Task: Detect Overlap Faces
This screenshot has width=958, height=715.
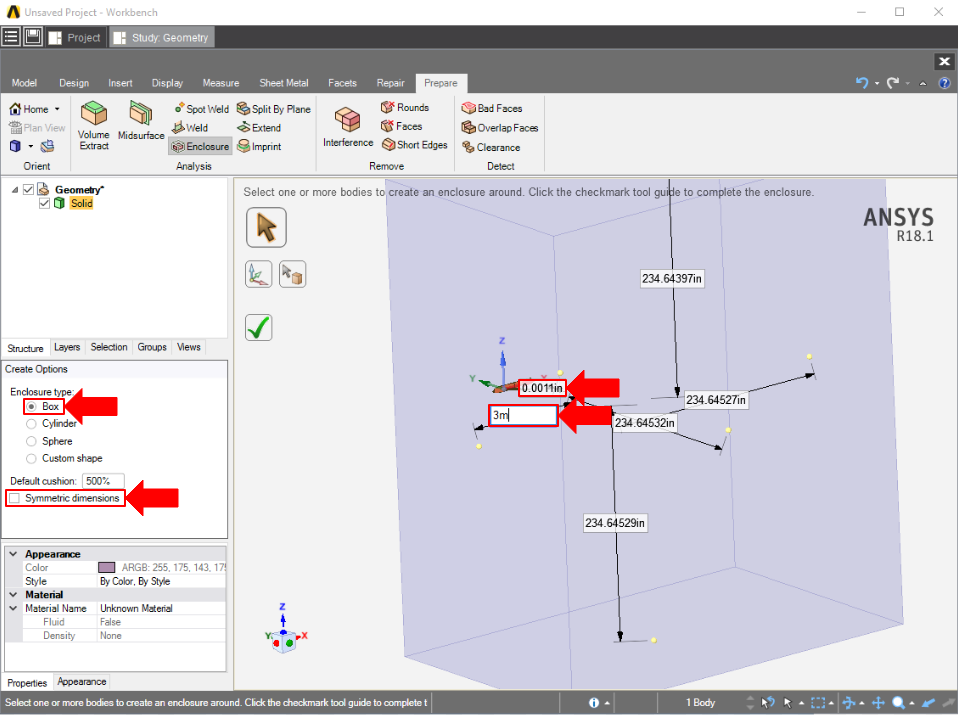Action: pyautogui.click(x=500, y=128)
